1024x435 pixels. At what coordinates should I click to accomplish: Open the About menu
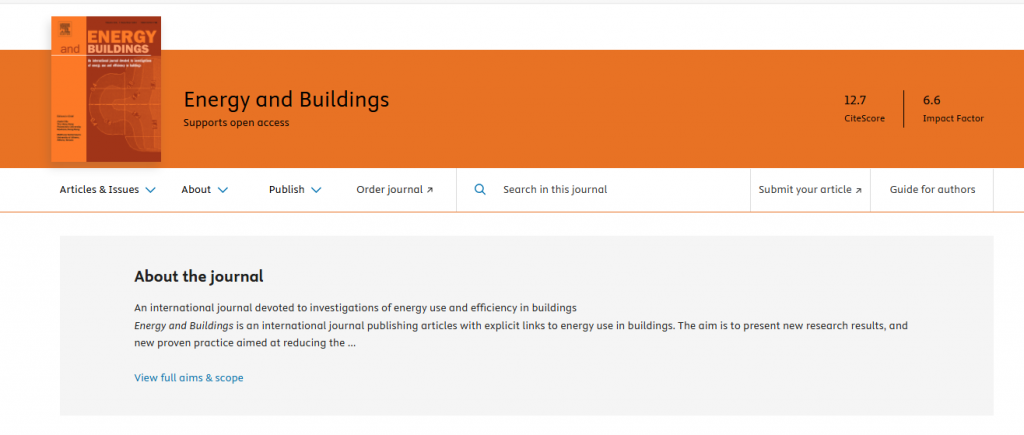[205, 189]
